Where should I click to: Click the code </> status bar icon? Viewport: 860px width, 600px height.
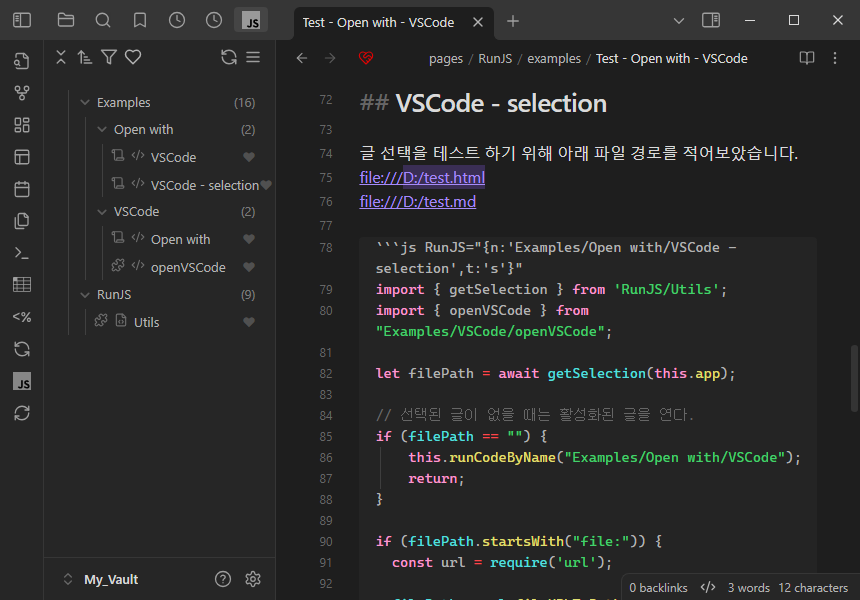click(x=708, y=588)
